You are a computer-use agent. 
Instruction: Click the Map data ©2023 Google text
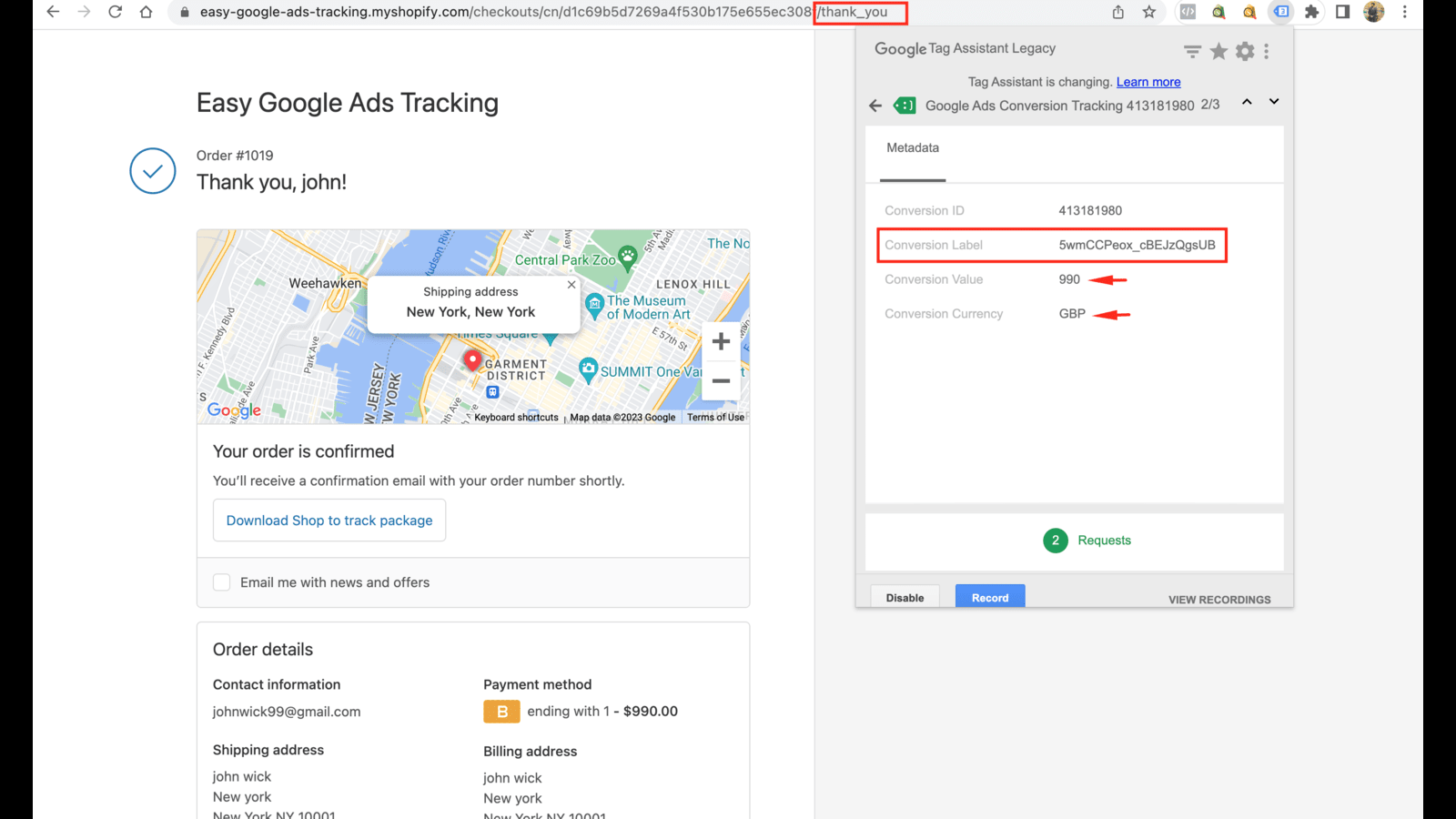coord(622,418)
